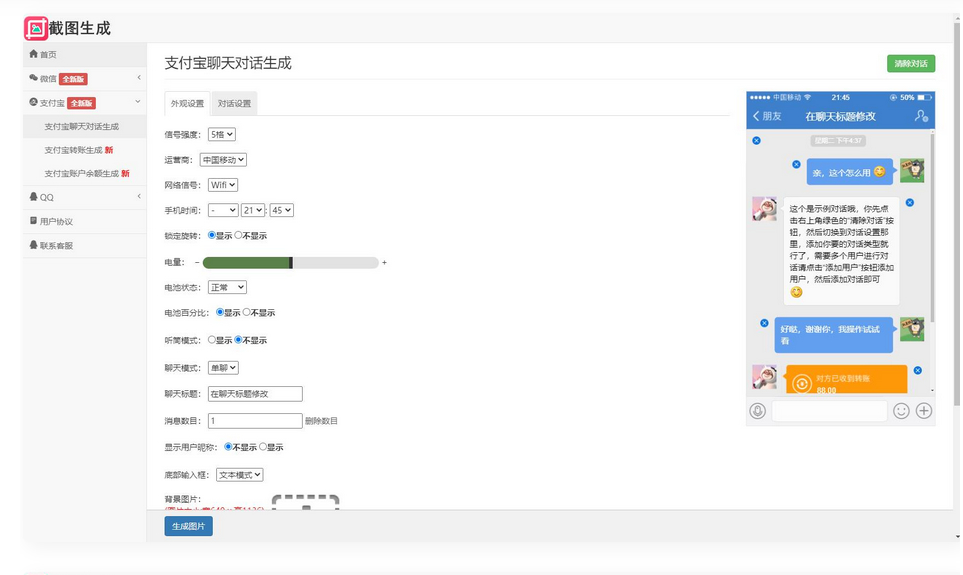The width and height of the screenshot is (963, 575).
Task: Collapse the 支付宝 menu chevron
Action: 138,101
